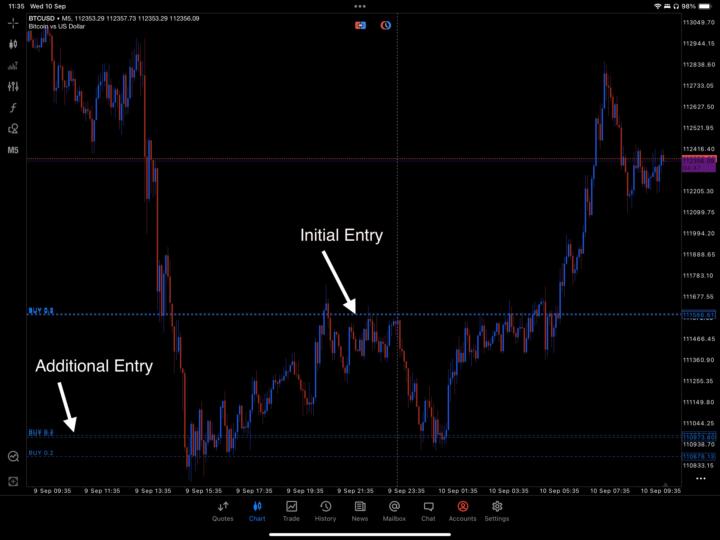Open the iPad multitasking three-dots menu
Screen dimensions: 720x540
pyautogui.click(x=360, y=6)
